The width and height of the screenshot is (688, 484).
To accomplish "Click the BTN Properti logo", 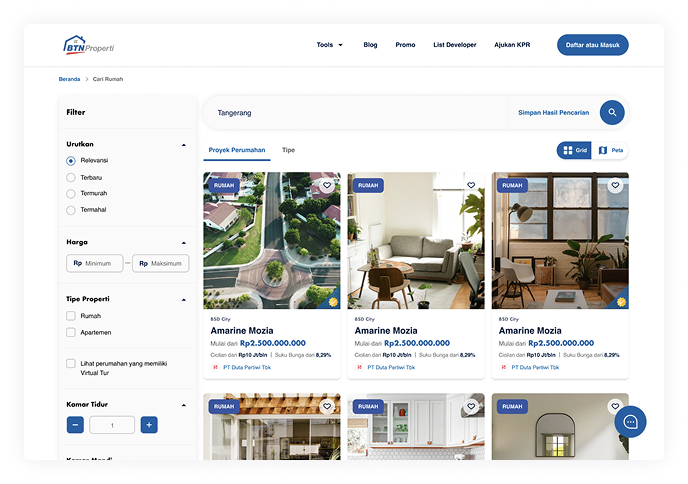I will 90,45.
